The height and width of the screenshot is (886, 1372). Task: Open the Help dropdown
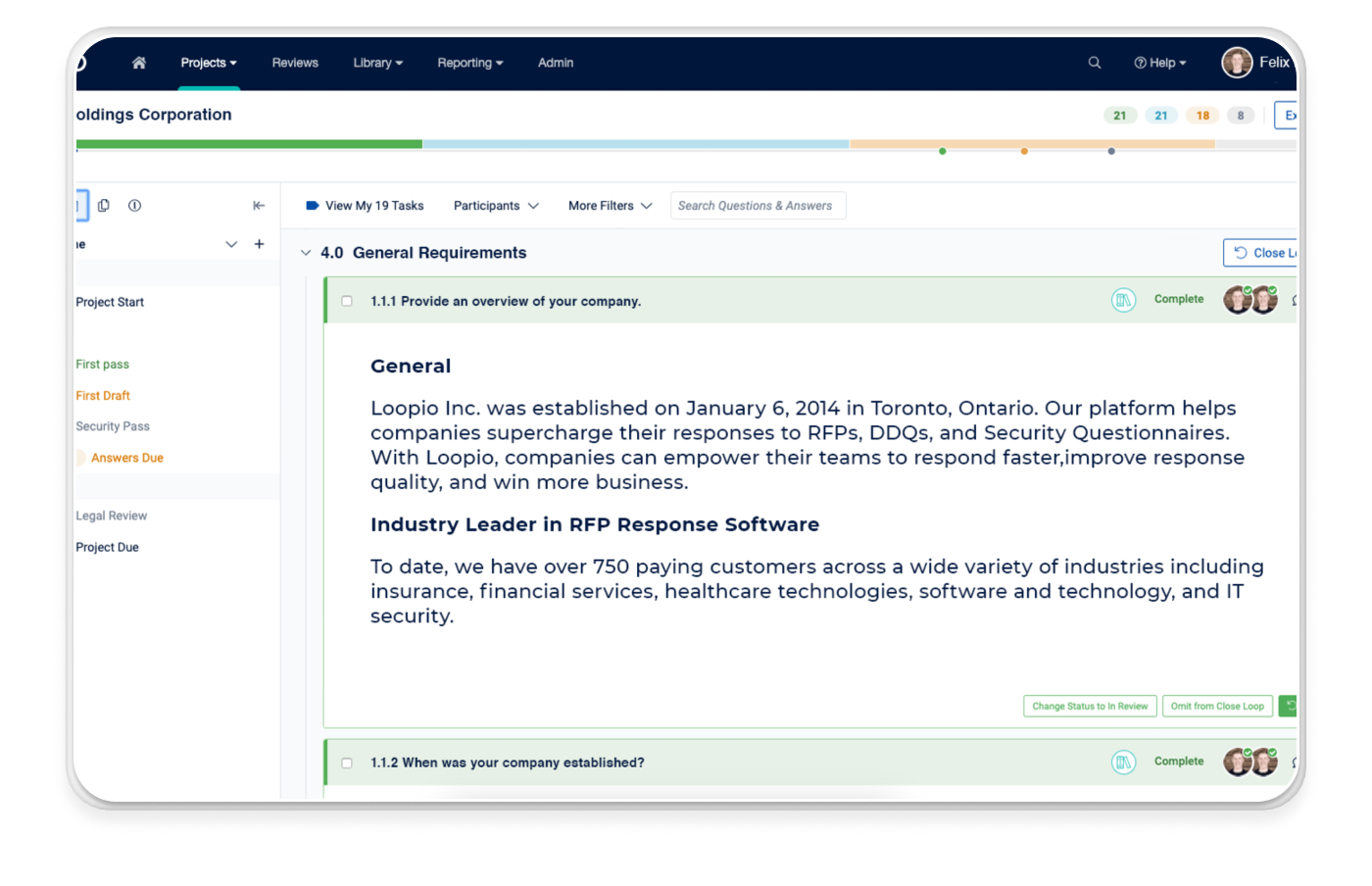[x=1160, y=63]
